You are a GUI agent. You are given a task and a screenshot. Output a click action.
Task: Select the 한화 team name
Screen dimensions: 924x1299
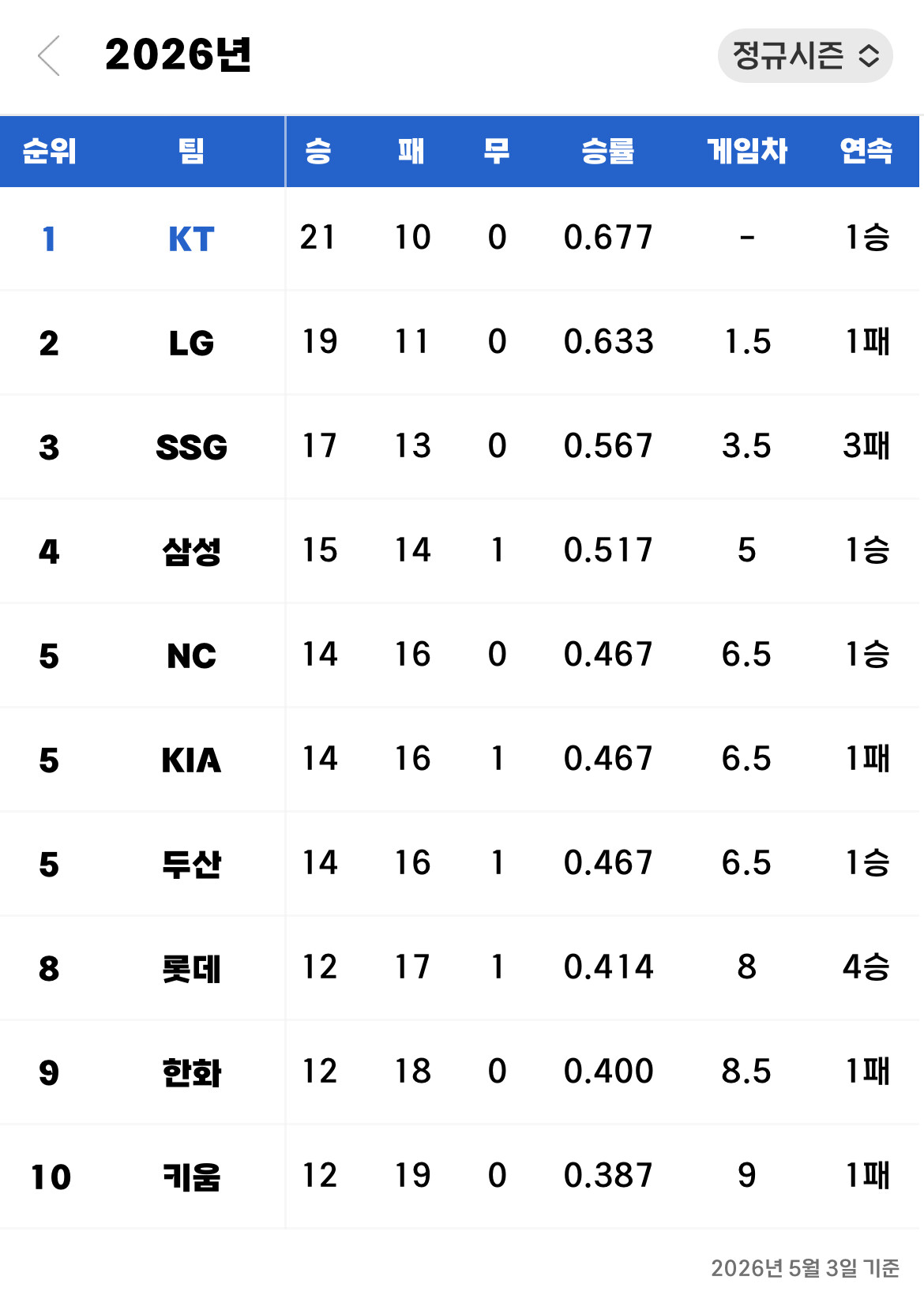point(191,1072)
